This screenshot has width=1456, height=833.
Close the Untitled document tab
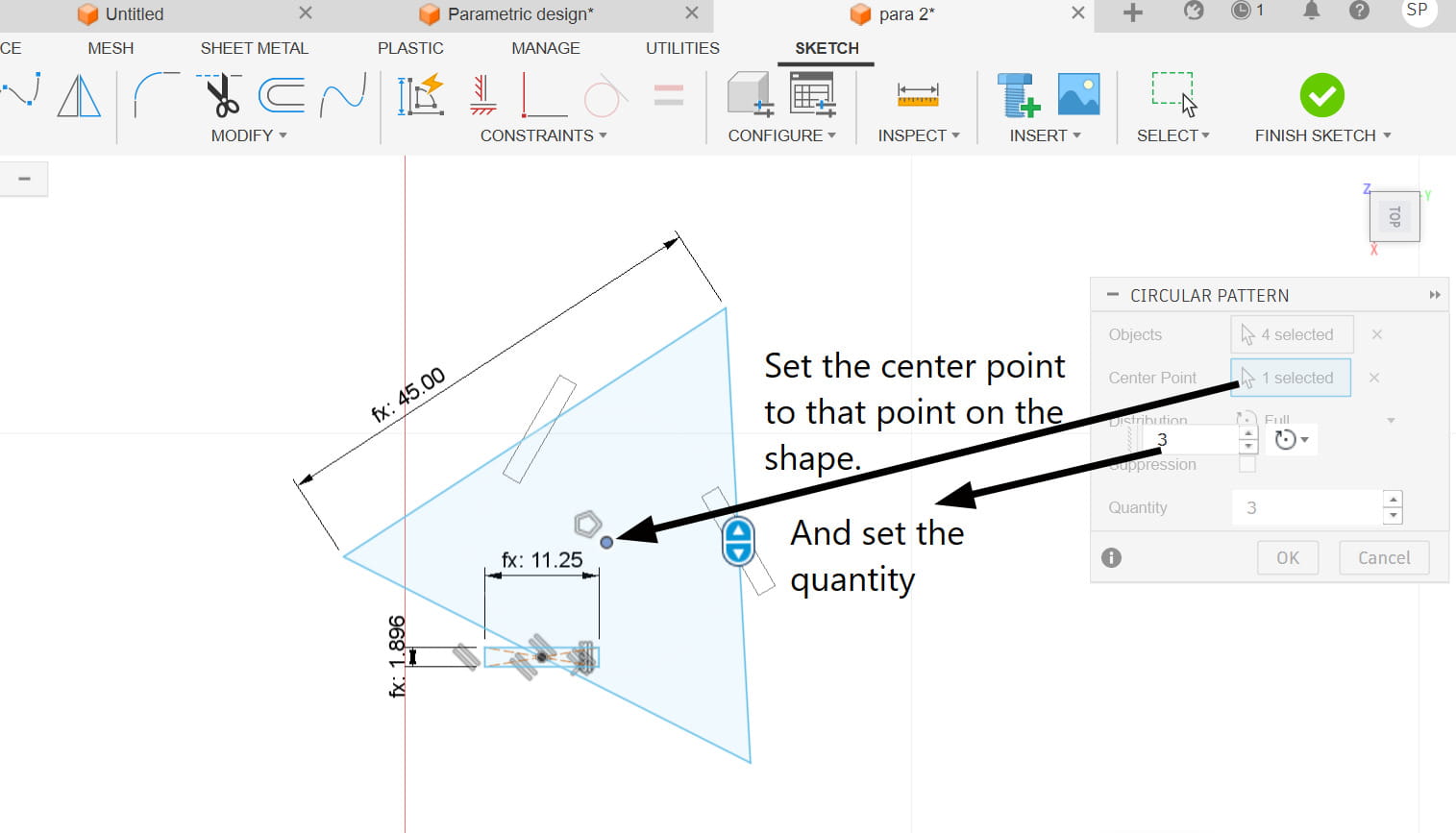pos(306,12)
